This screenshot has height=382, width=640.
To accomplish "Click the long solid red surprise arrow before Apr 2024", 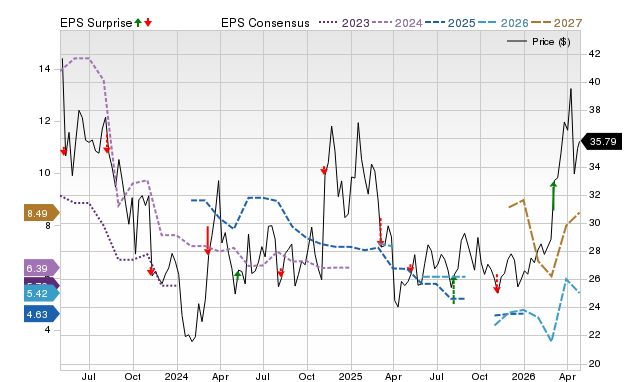I will click(x=207, y=240).
